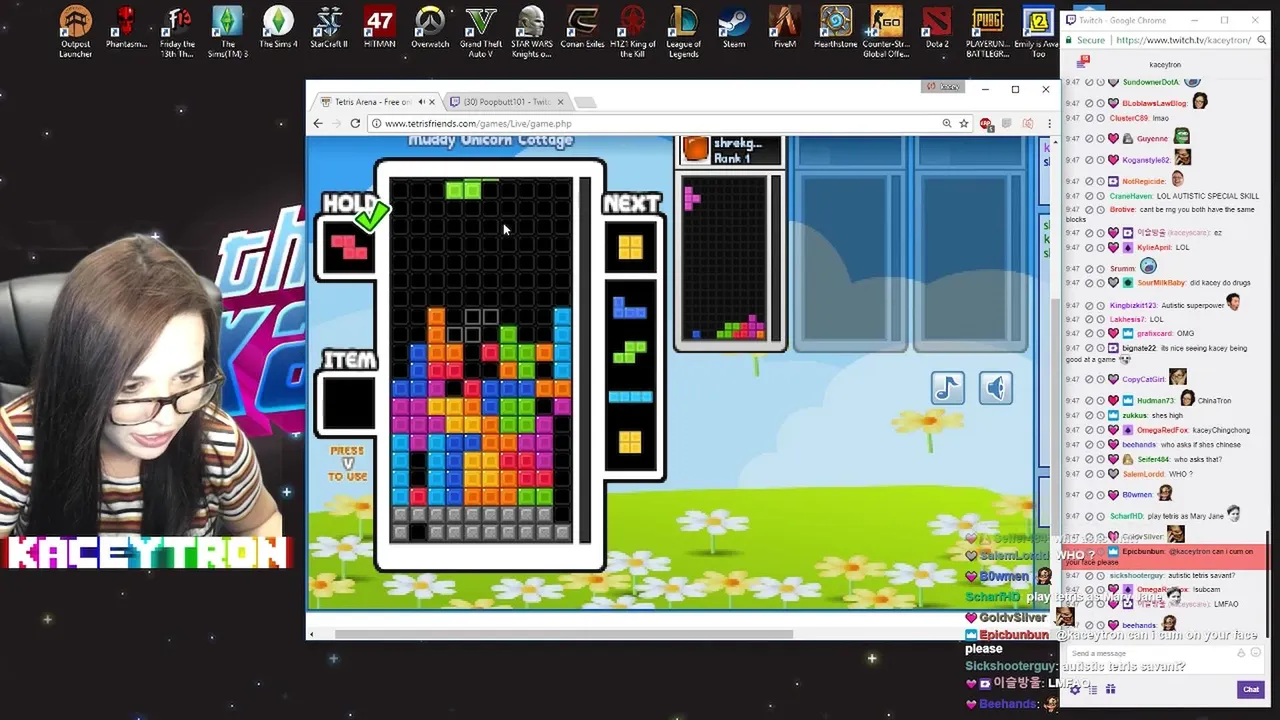This screenshot has width=1280, height=720.
Task: Open PLAYERUNKNOWN'S BATTLEGROUNDS shortcut
Action: coord(987,32)
